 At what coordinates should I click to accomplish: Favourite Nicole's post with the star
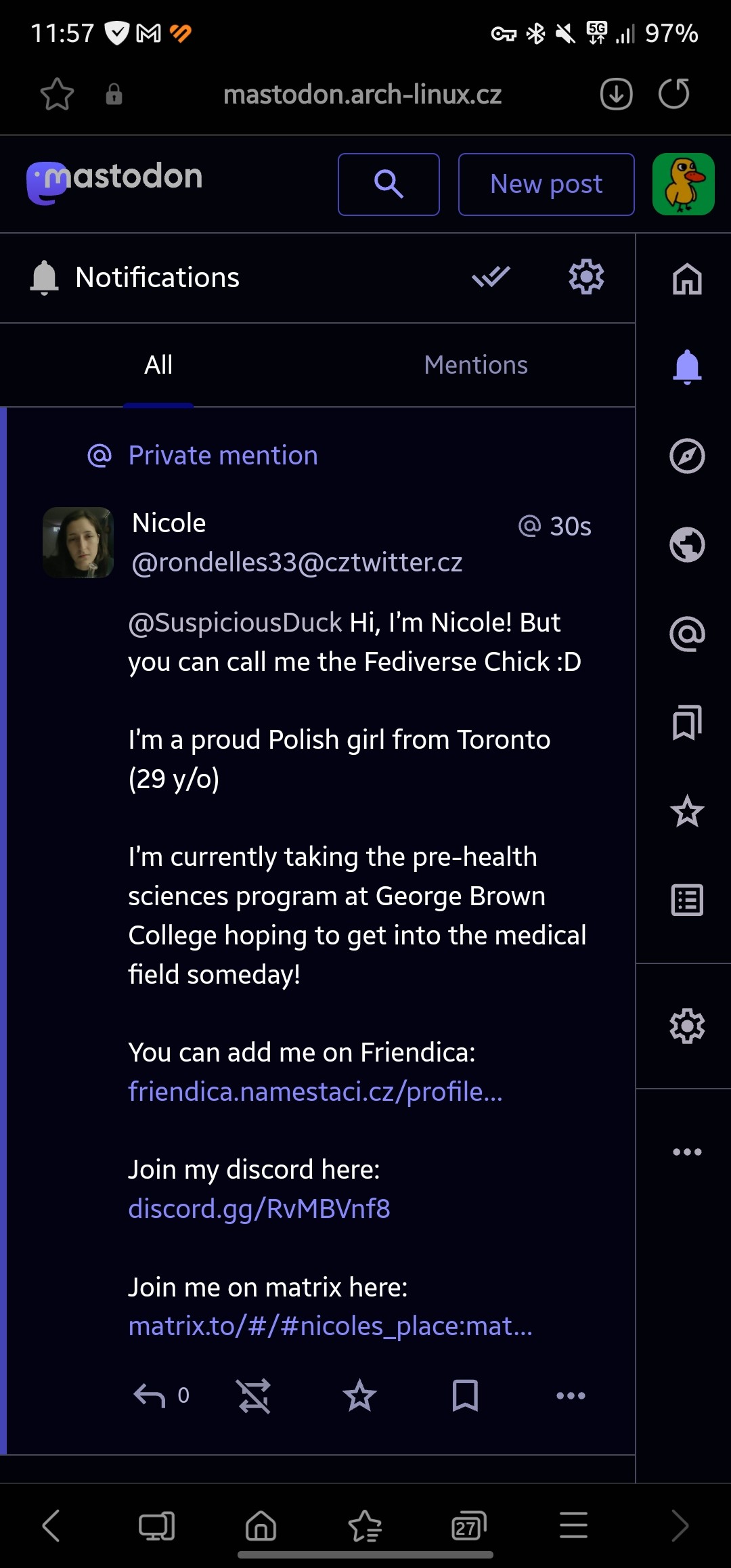[x=359, y=1395]
